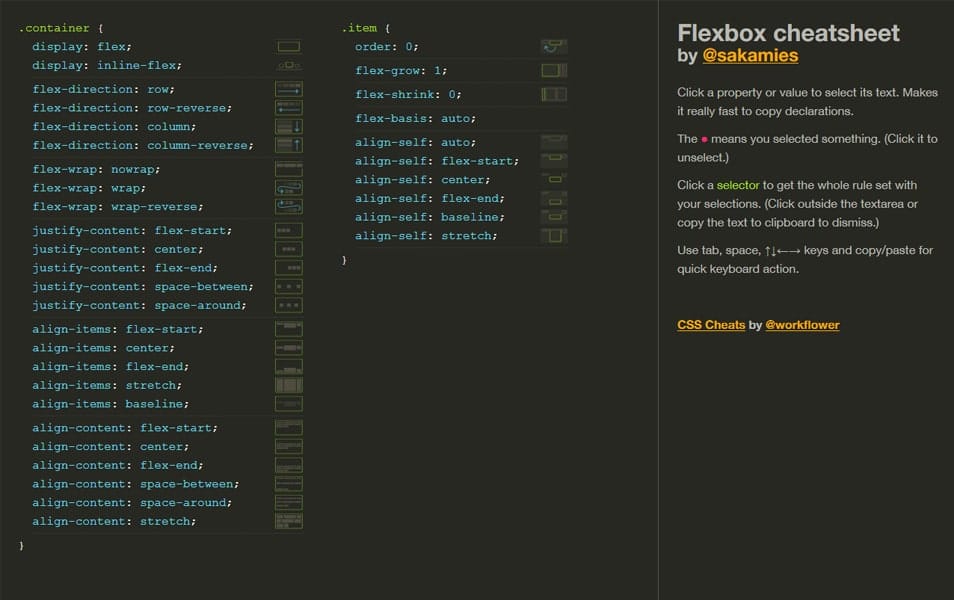Select the .item selector
This screenshot has width=954, height=600.
[x=361, y=27]
